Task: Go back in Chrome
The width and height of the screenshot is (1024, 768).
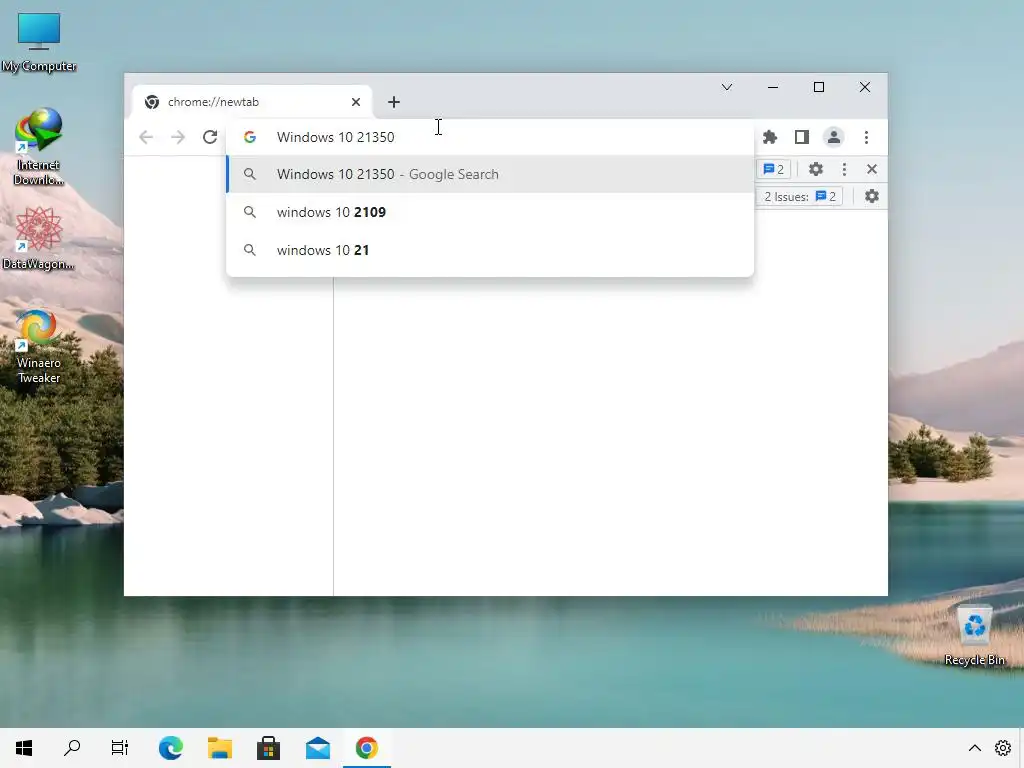Action: pyautogui.click(x=146, y=137)
